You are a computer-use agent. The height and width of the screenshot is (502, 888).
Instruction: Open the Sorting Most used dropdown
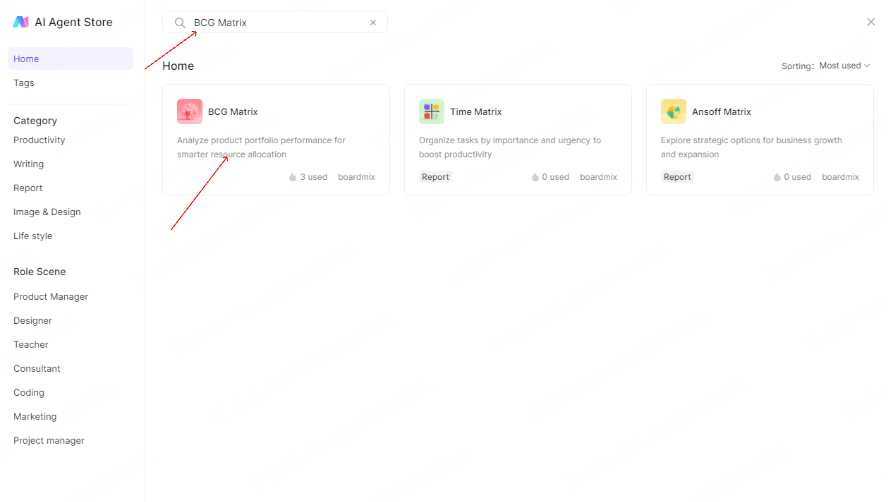pyautogui.click(x=844, y=66)
